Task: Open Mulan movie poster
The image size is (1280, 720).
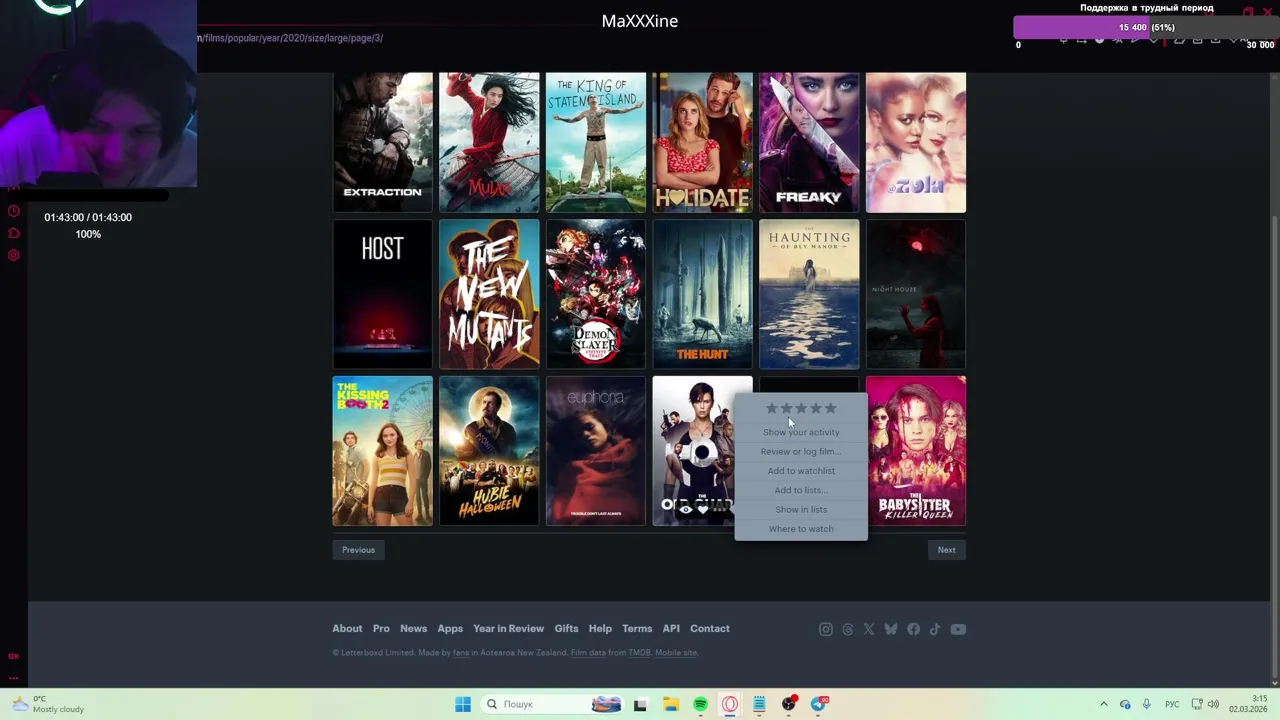Action: click(489, 142)
